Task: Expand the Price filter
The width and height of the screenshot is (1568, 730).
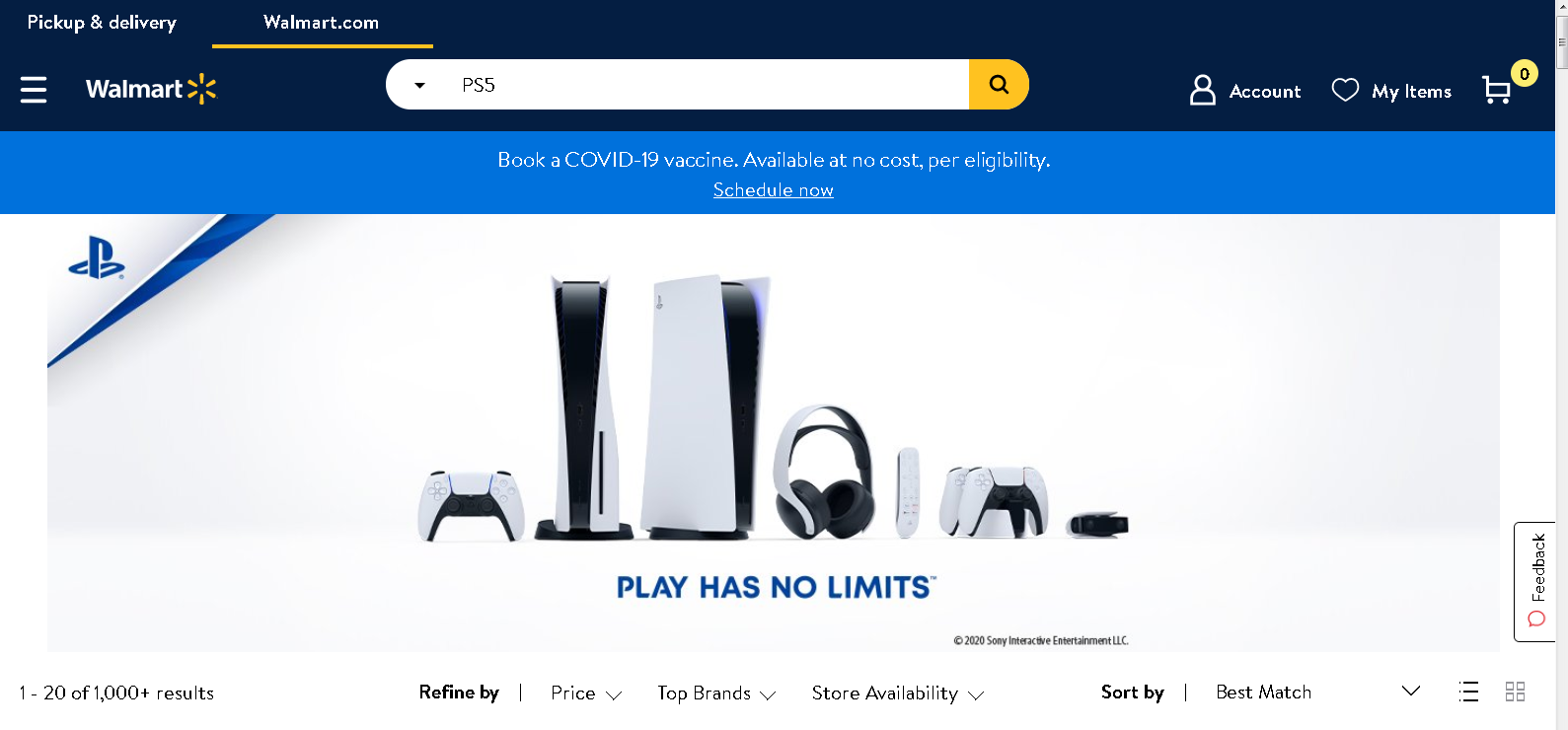Action: (586, 693)
